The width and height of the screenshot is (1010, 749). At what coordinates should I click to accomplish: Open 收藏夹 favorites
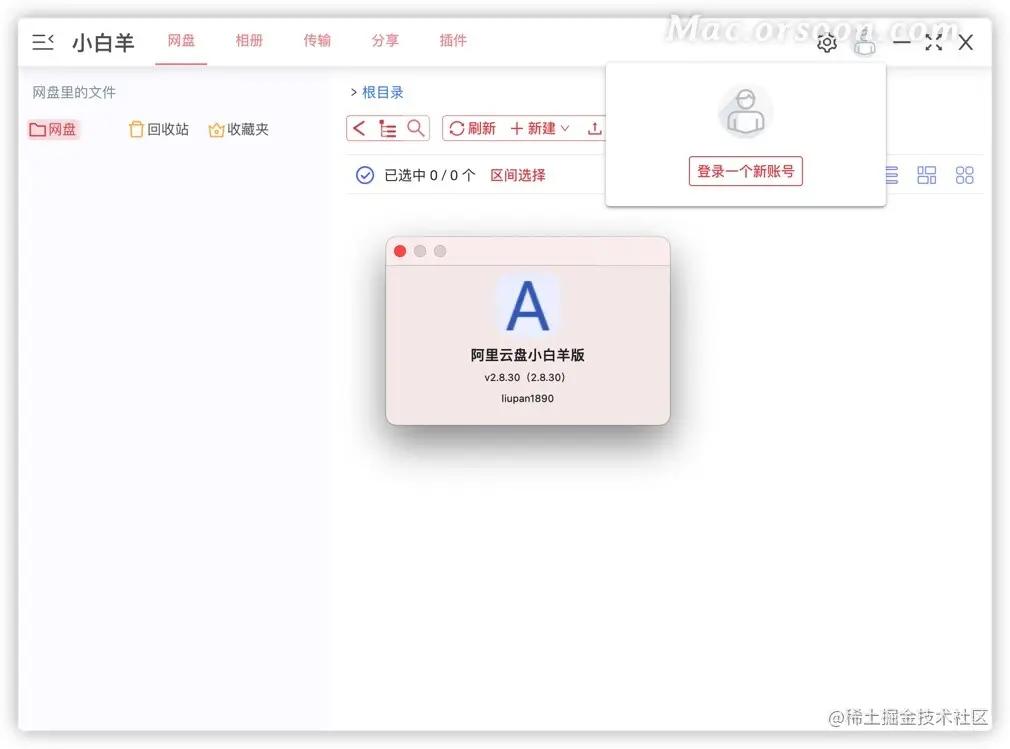point(238,129)
